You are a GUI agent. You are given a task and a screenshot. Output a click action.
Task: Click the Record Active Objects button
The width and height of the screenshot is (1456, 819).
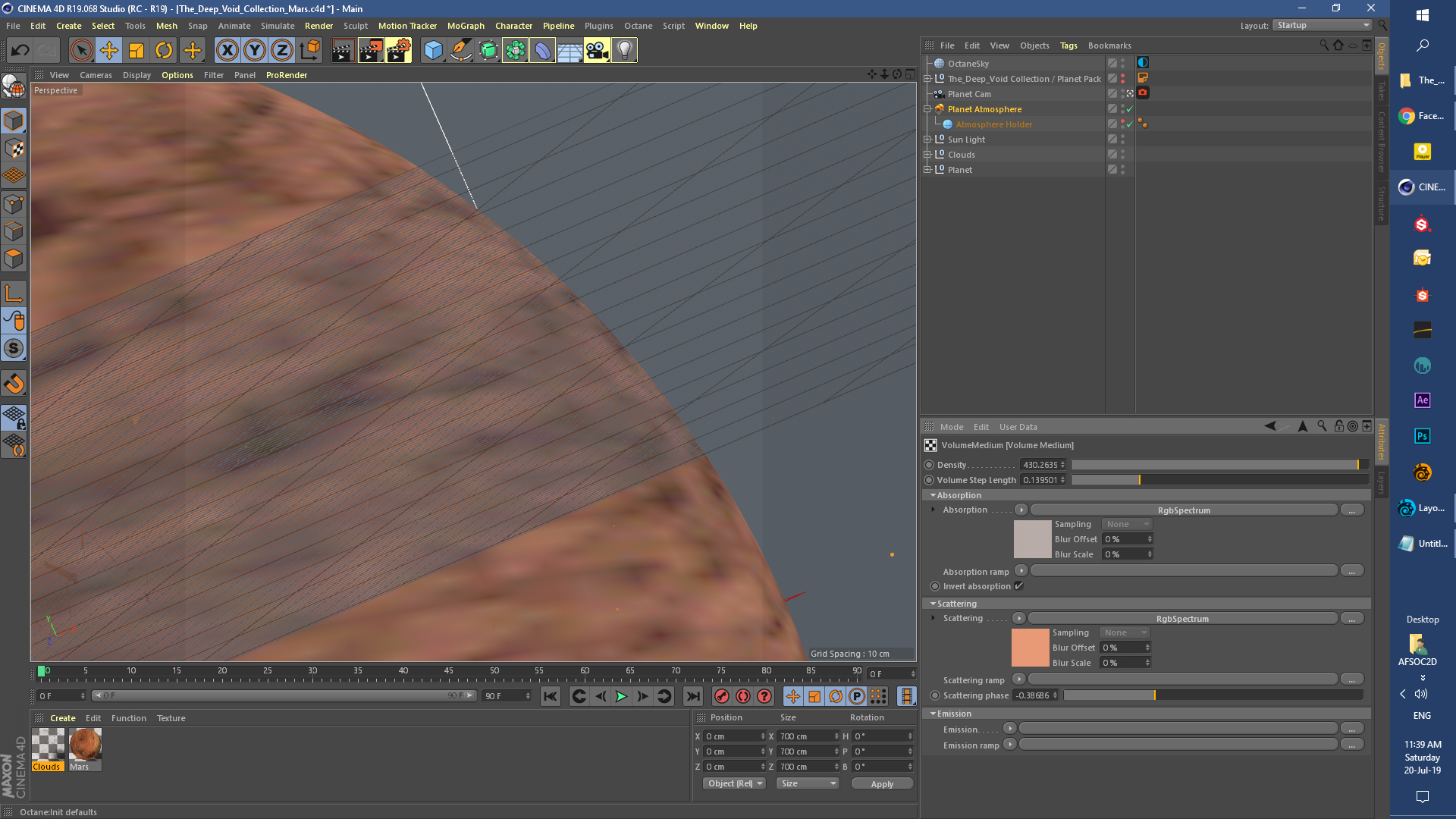coord(722,696)
